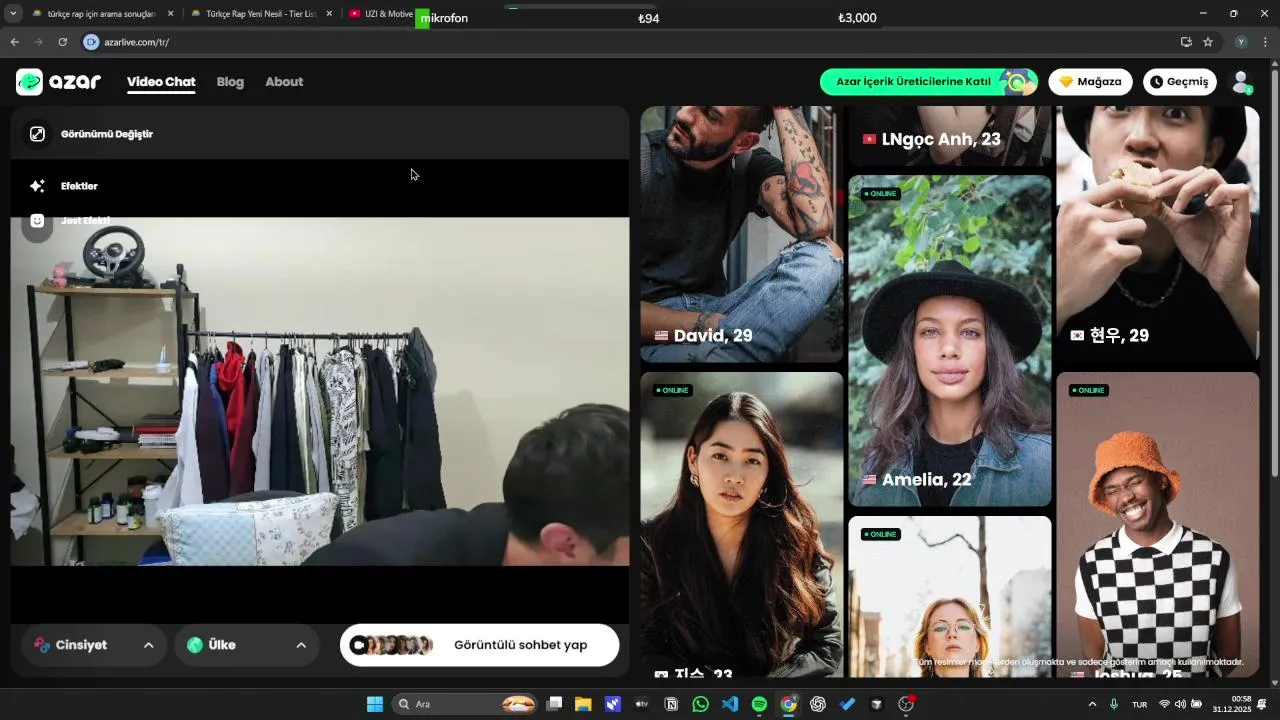Click the taskbar Ara search box
1280x720 pixels.
pos(465,704)
